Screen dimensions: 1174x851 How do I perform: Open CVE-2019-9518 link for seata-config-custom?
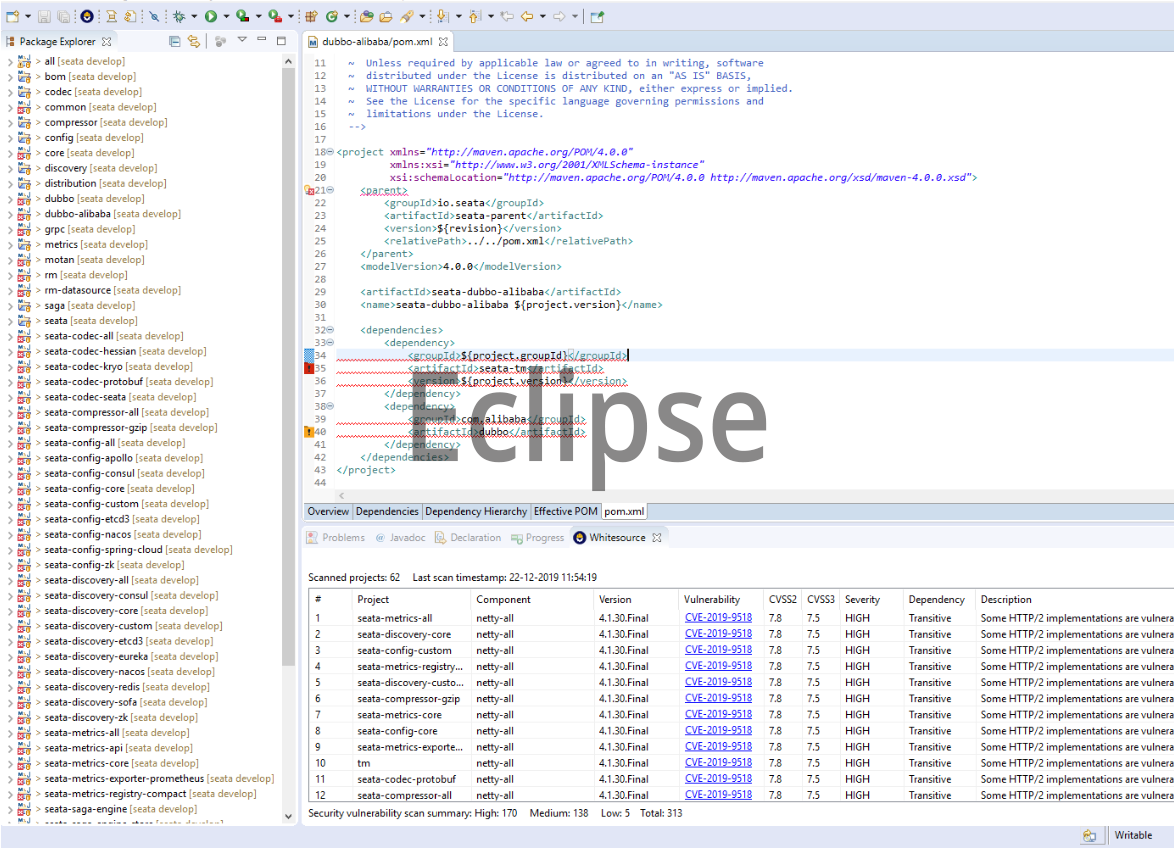point(718,650)
